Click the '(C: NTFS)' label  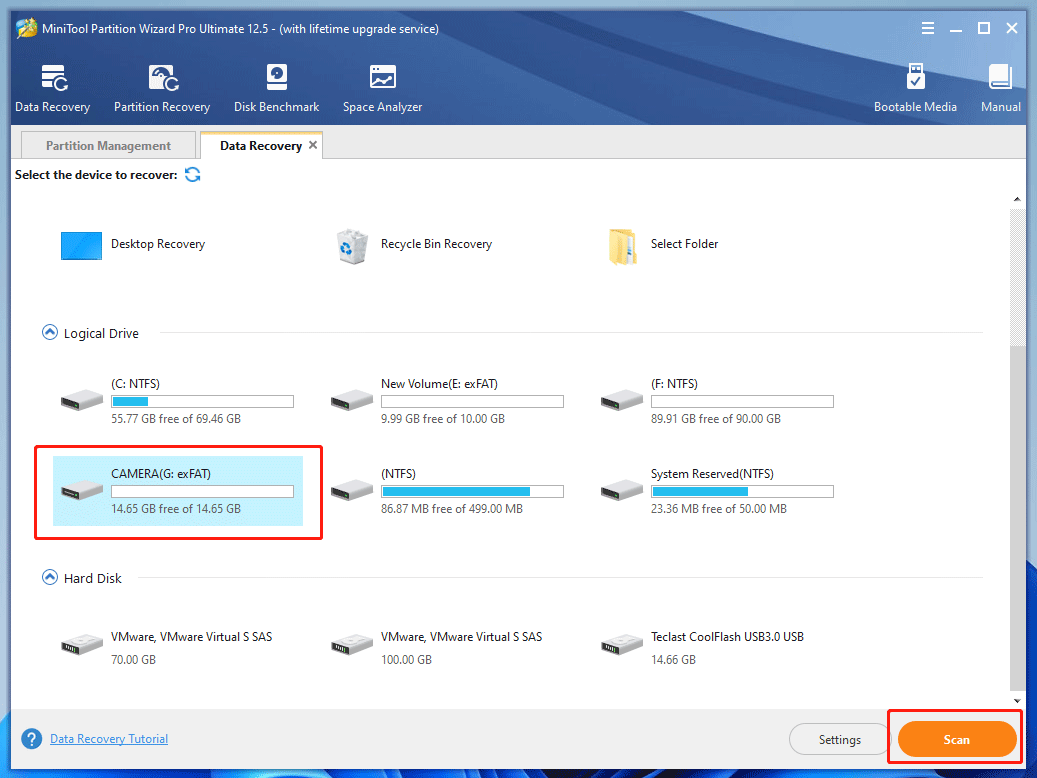[x=136, y=384]
